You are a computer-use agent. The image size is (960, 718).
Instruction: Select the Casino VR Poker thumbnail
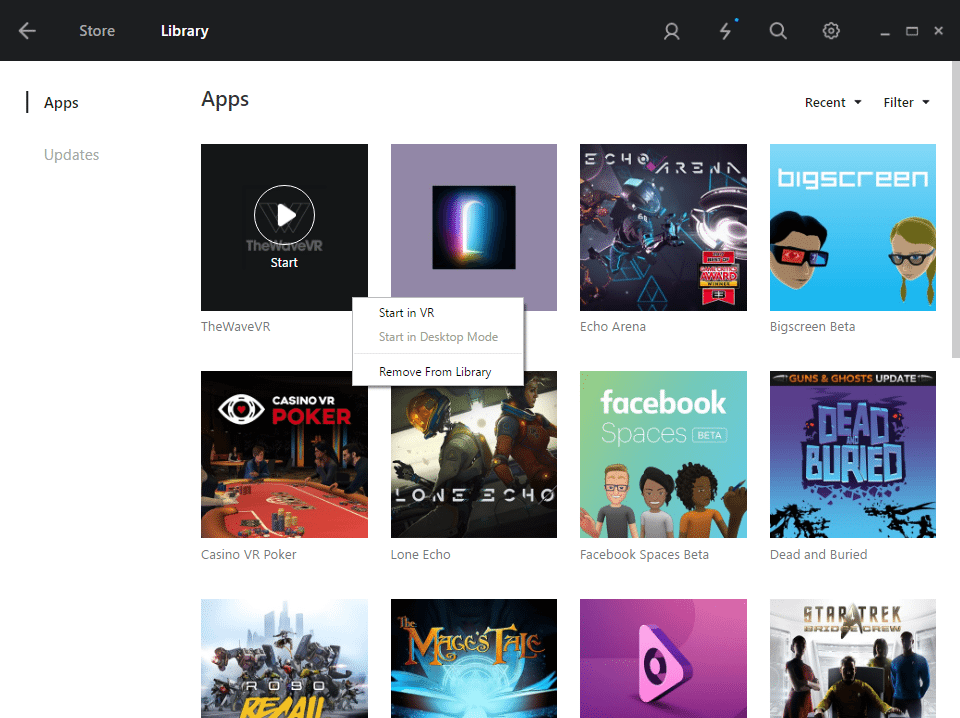pyautogui.click(x=284, y=454)
